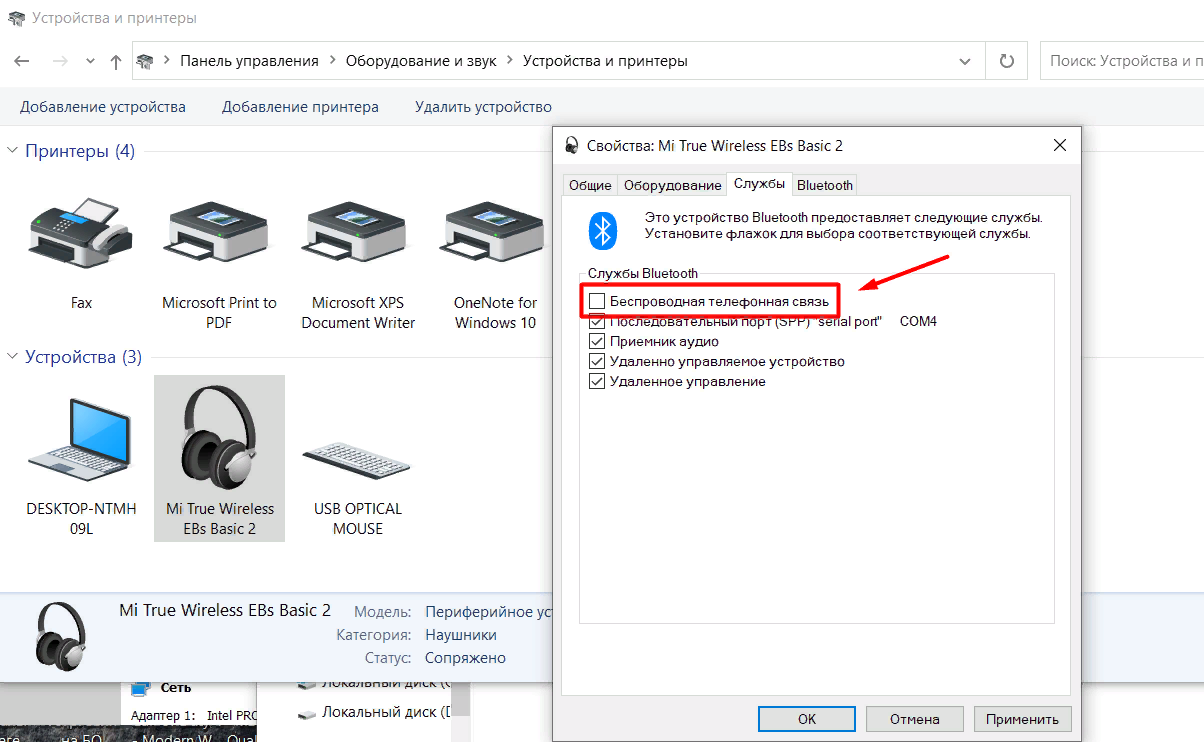Collapse the Принтеры (4) group

tap(13, 151)
